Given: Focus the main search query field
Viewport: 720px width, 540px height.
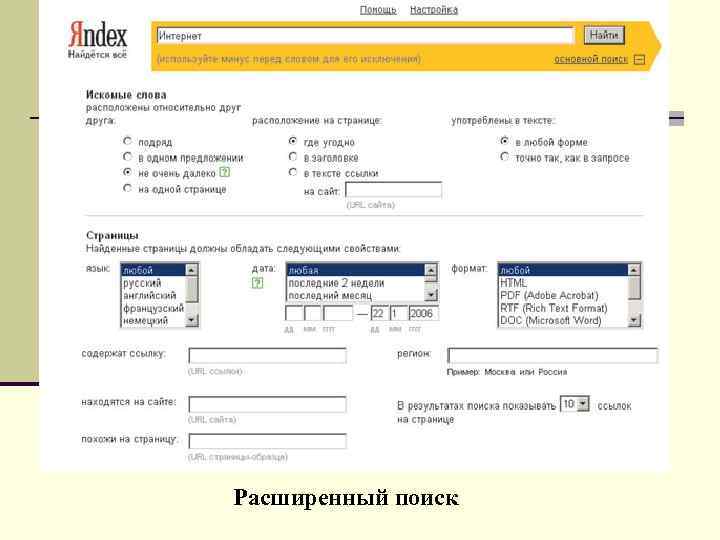Looking at the screenshot, I should (365, 35).
